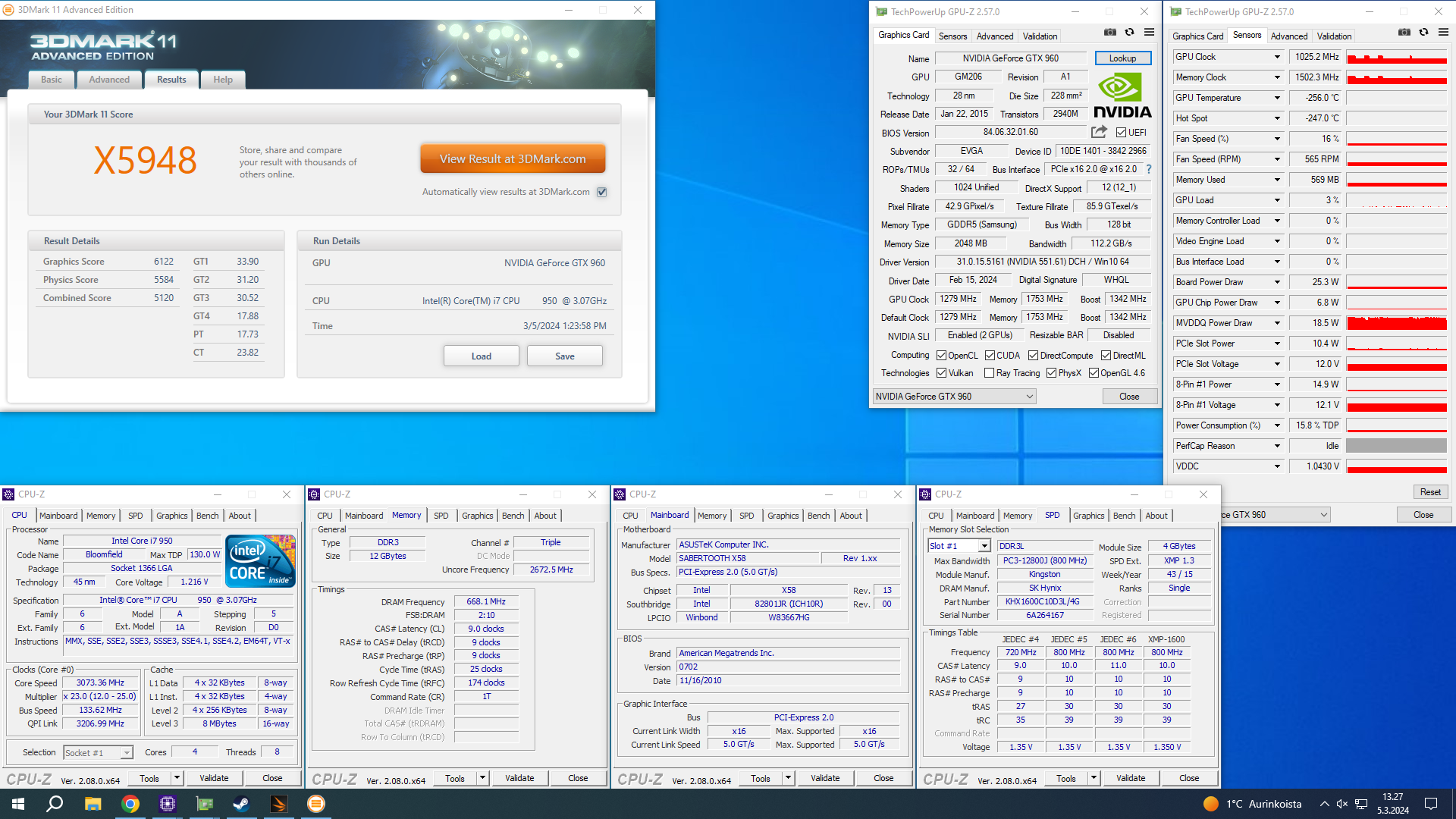1456x819 pixels.
Task: Open the hamburger menu in GPU-Z Graphics Card window
Action: pos(1149,33)
